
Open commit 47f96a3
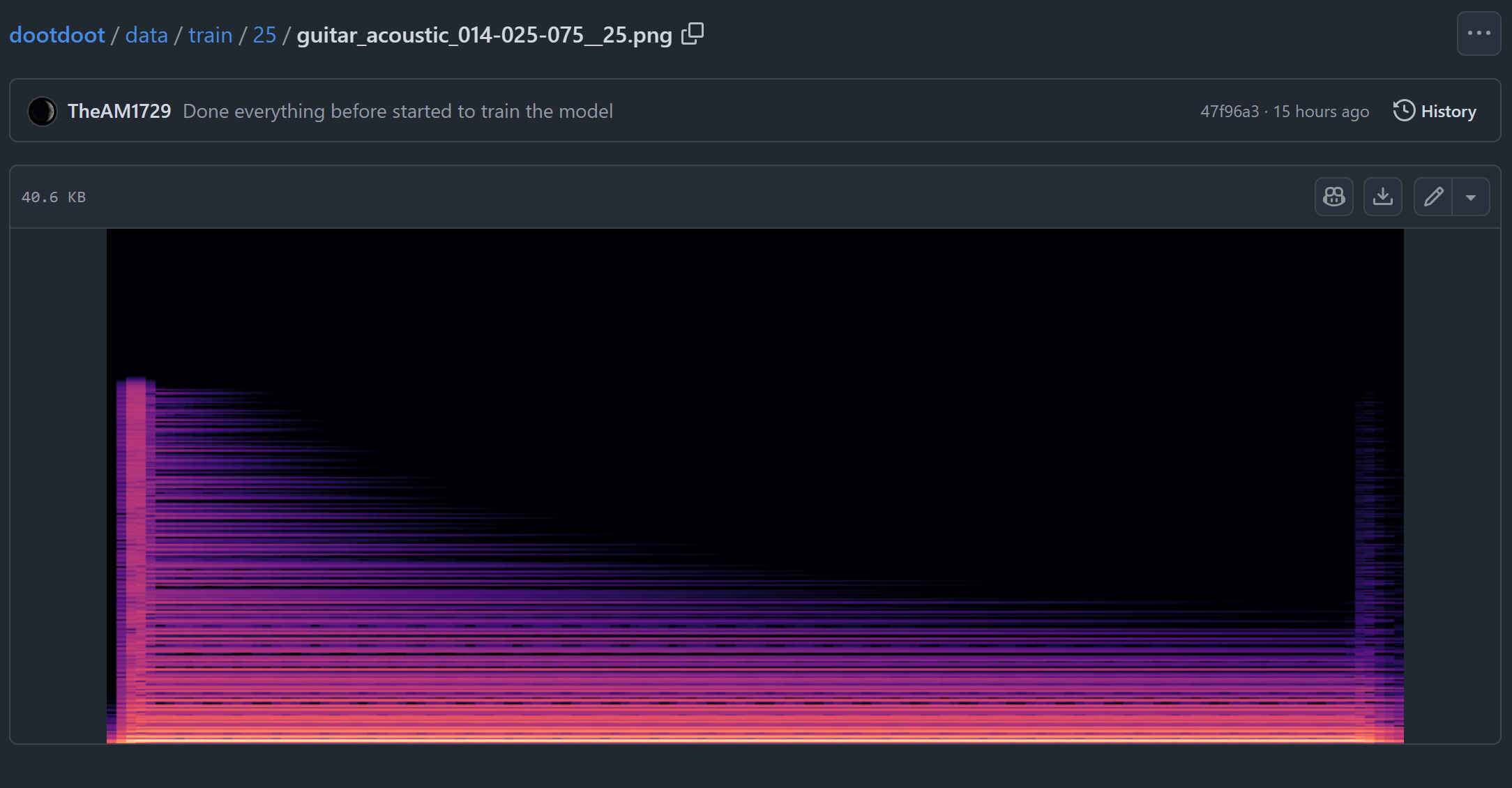(x=1229, y=112)
